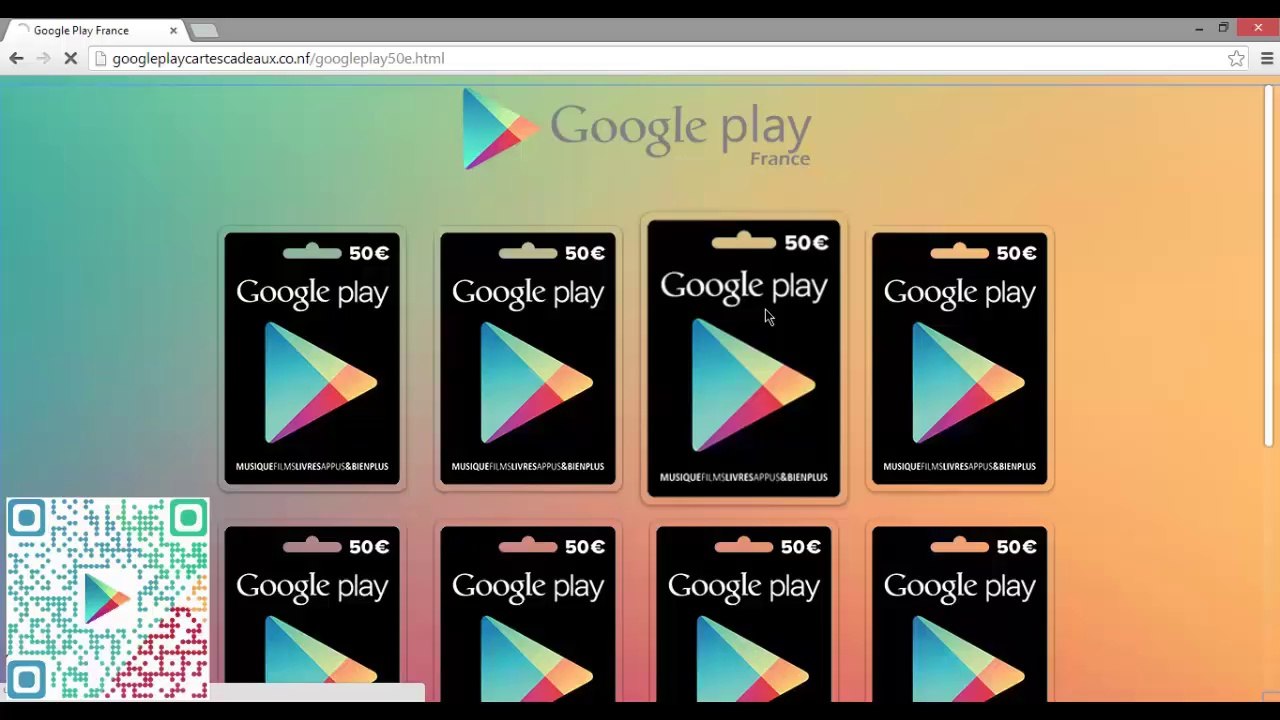Select the third 50€ card, bottom row
1280x720 pixels.
point(744,613)
